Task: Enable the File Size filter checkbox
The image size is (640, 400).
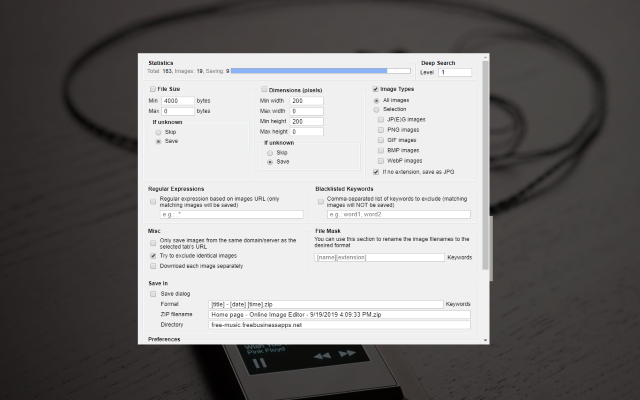Action: [x=153, y=90]
